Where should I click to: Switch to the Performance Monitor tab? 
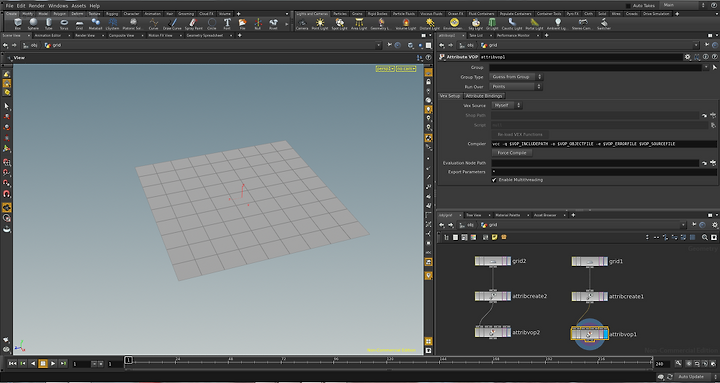(x=513, y=35)
